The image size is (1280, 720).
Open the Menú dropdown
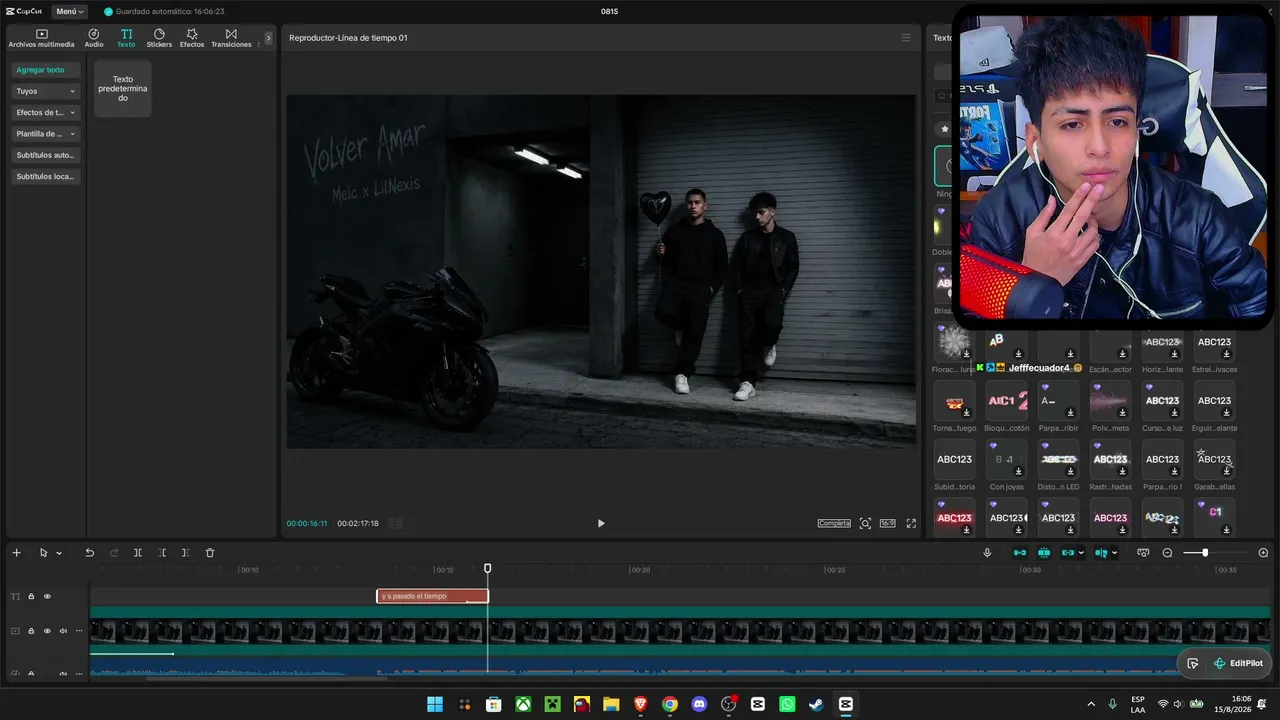point(70,12)
